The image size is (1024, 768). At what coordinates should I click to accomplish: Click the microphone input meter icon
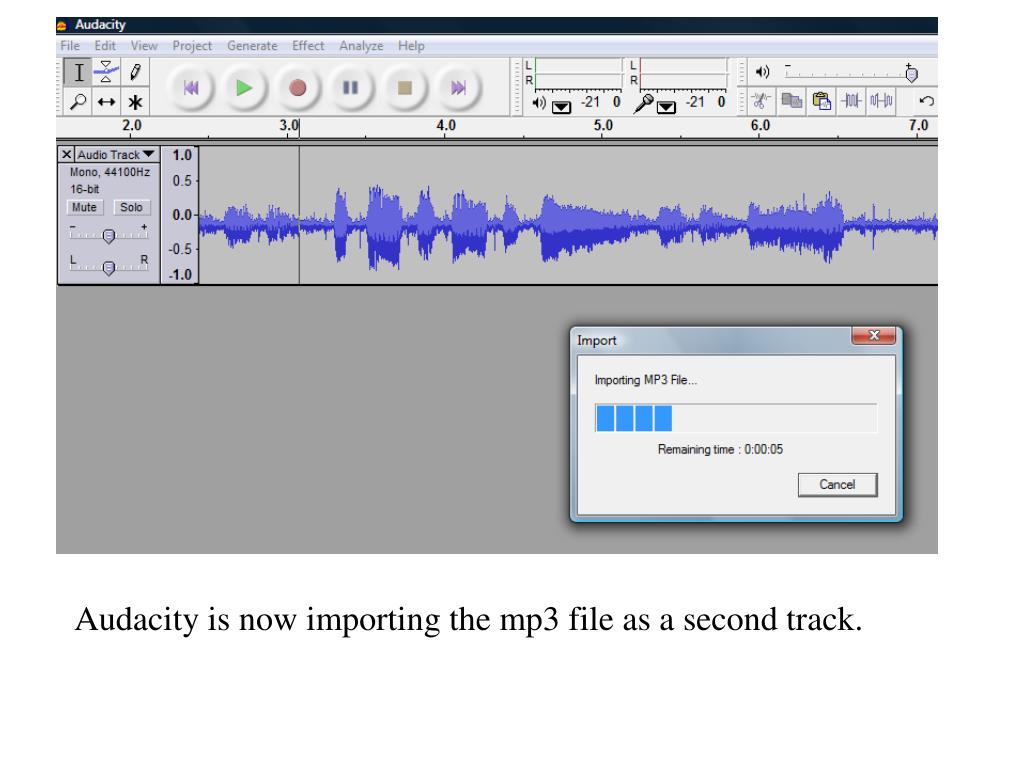[643, 103]
